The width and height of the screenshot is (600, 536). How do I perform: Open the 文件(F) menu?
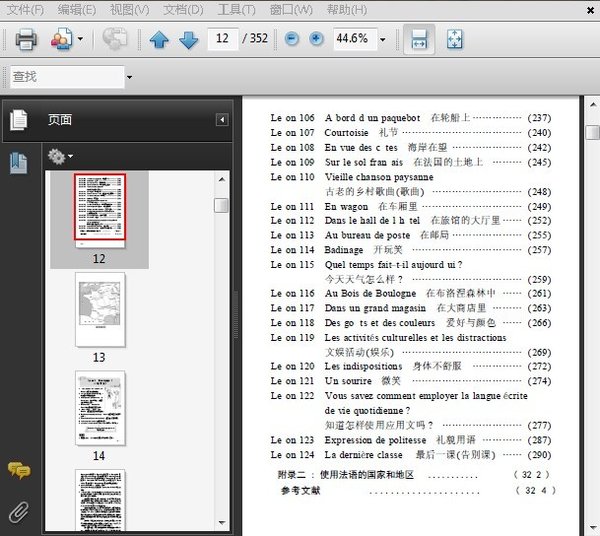25,10
